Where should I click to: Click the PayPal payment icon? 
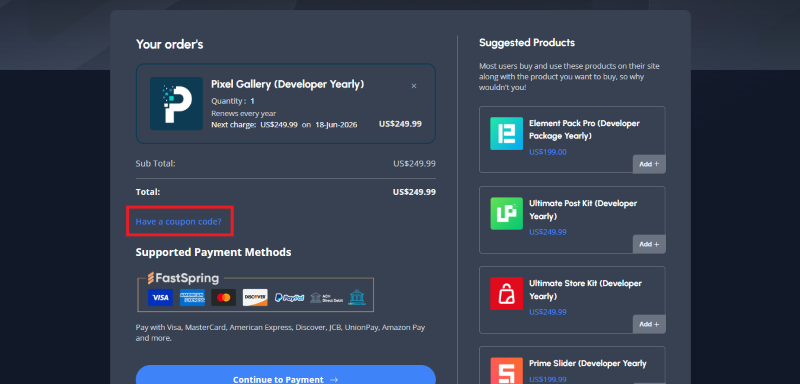point(289,297)
